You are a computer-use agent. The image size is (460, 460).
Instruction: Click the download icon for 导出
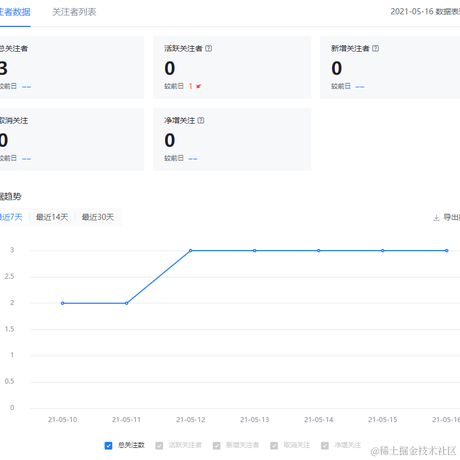[436, 218]
